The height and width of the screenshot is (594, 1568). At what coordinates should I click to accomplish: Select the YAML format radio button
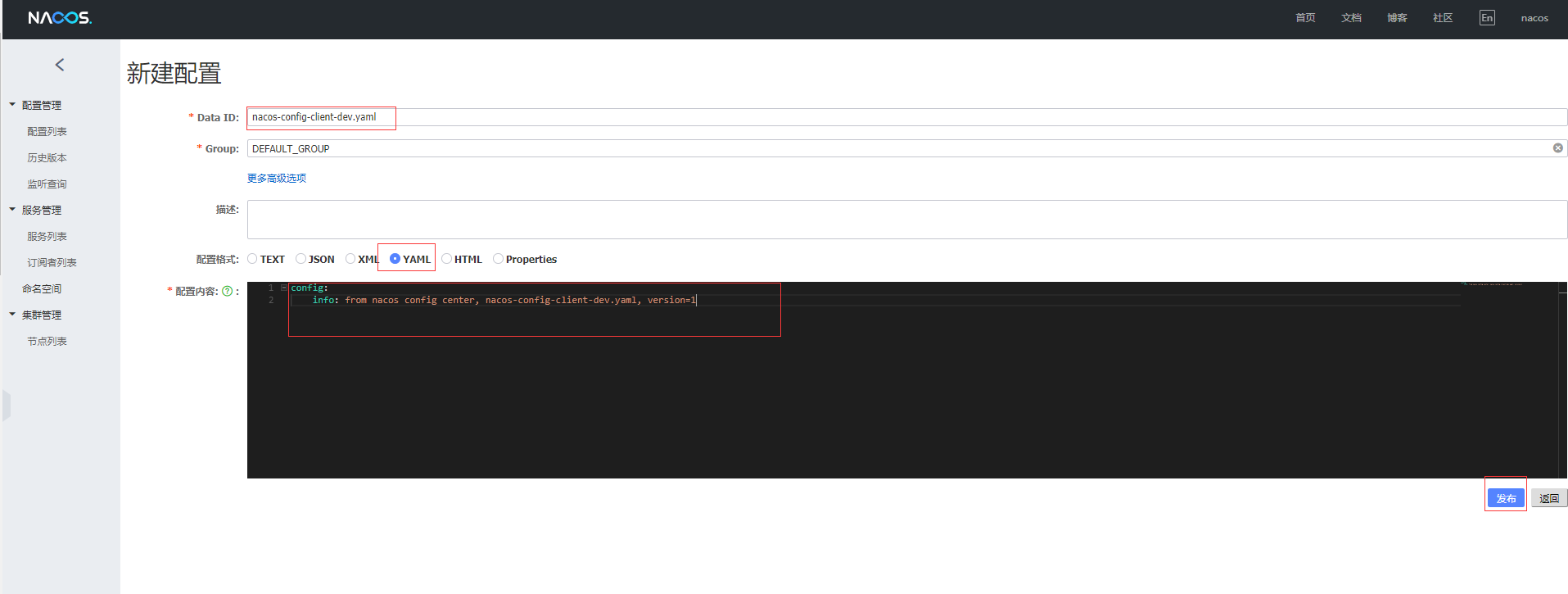pos(395,259)
